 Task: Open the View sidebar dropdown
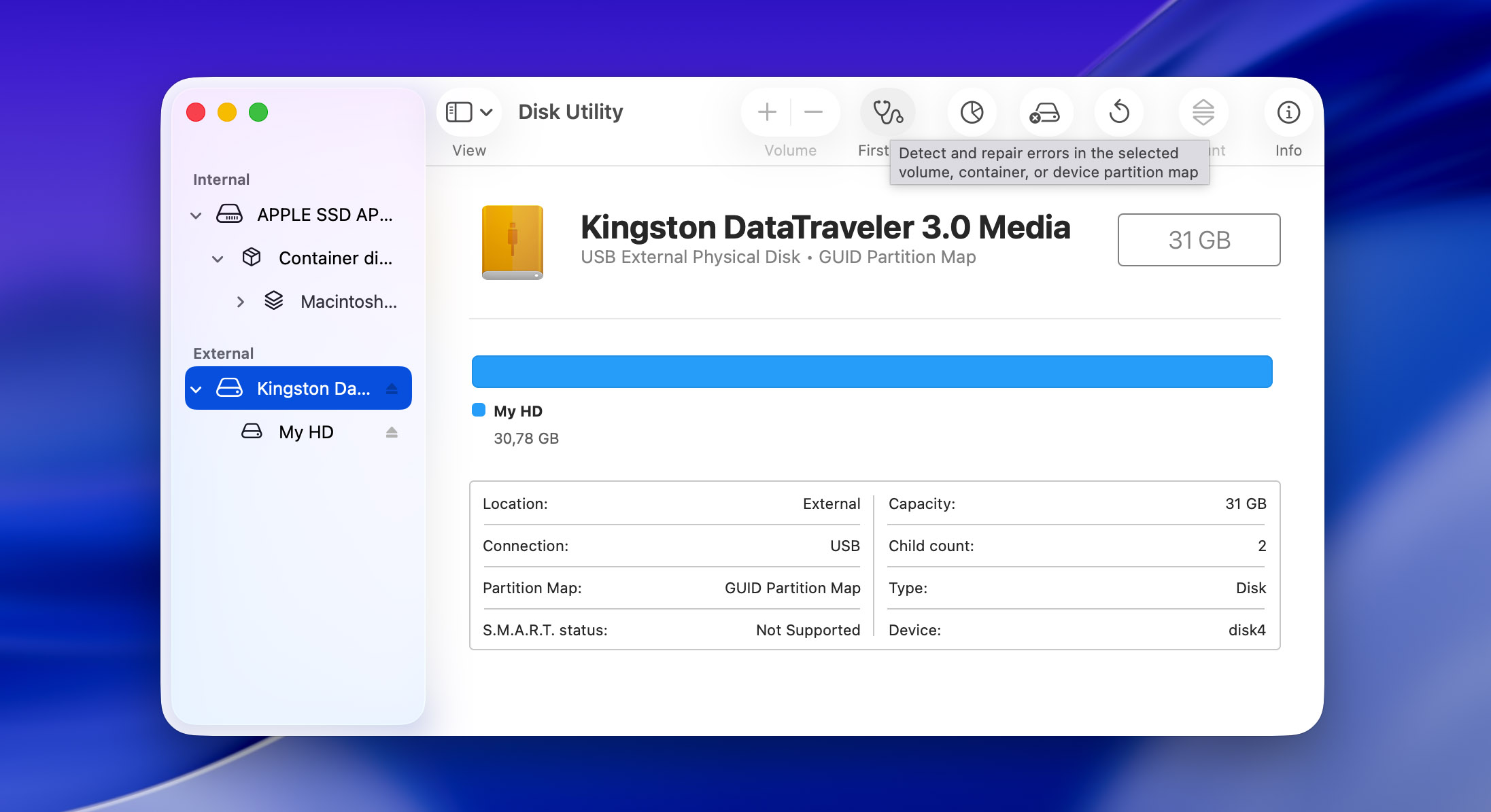(468, 112)
